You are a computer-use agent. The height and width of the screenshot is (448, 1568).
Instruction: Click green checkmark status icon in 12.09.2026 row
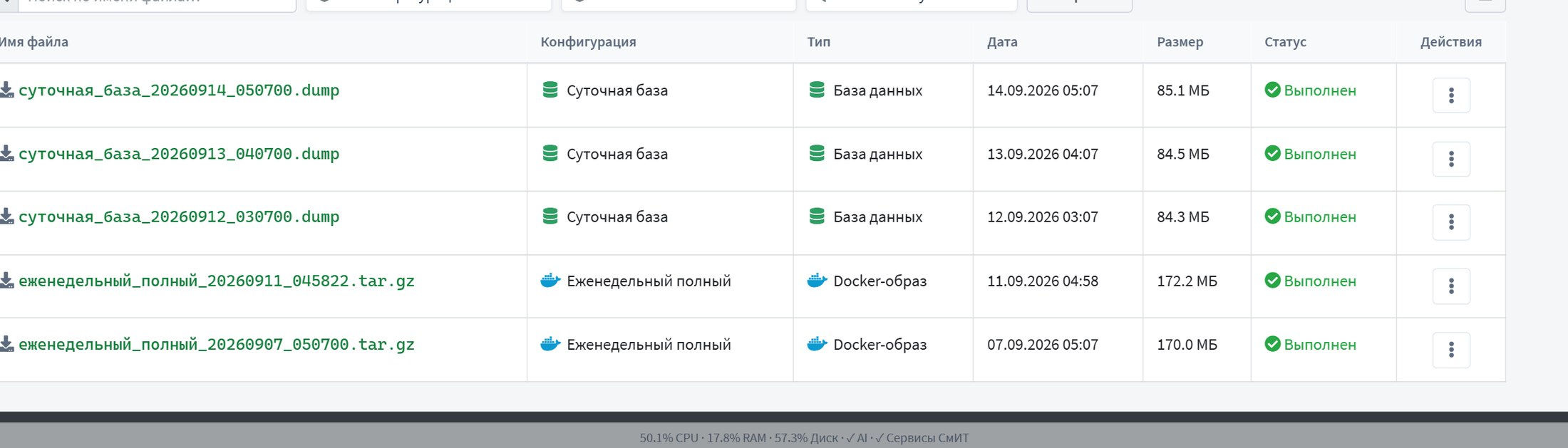[1272, 216]
